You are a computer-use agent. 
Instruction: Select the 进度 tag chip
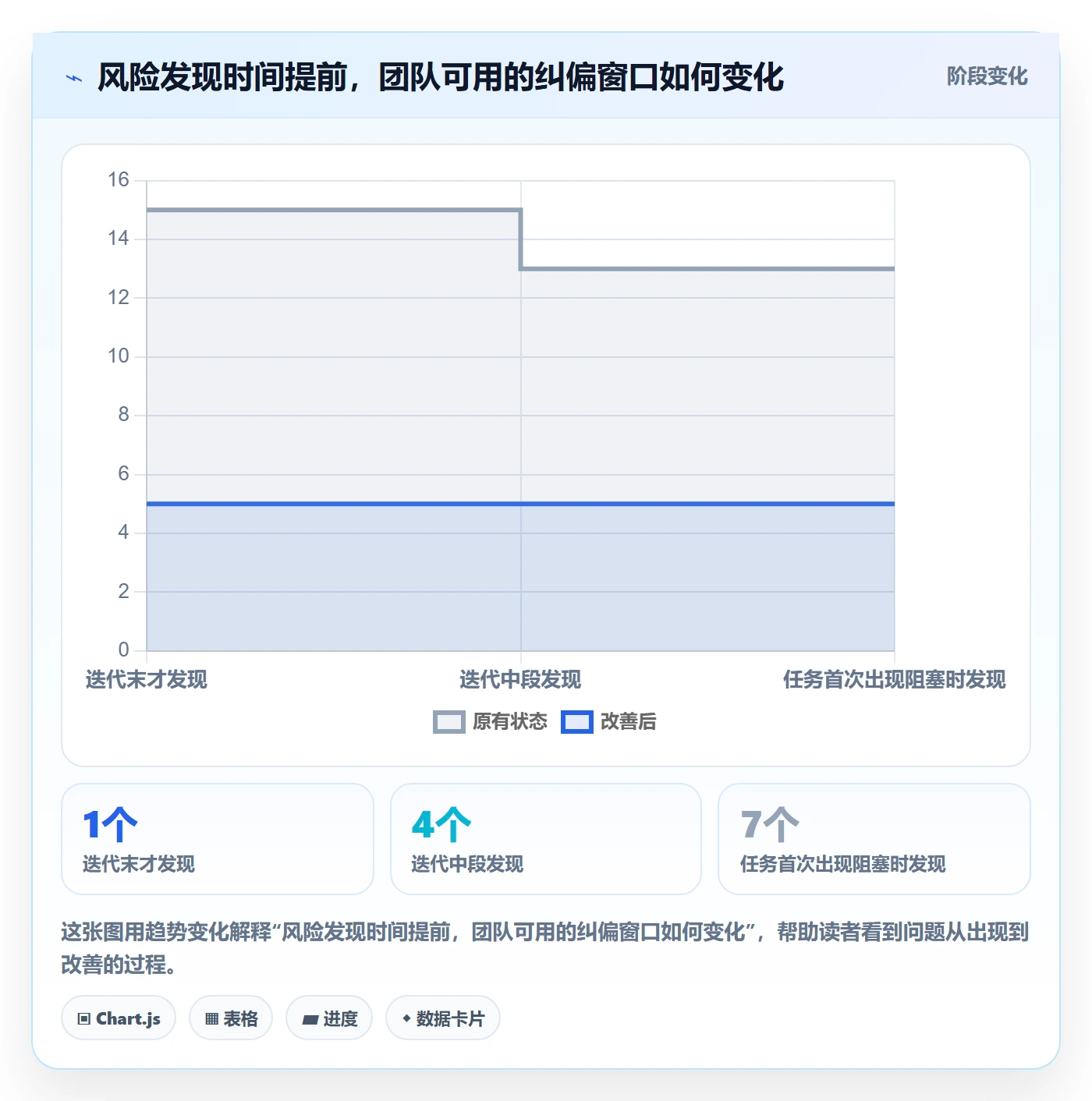click(x=329, y=1018)
